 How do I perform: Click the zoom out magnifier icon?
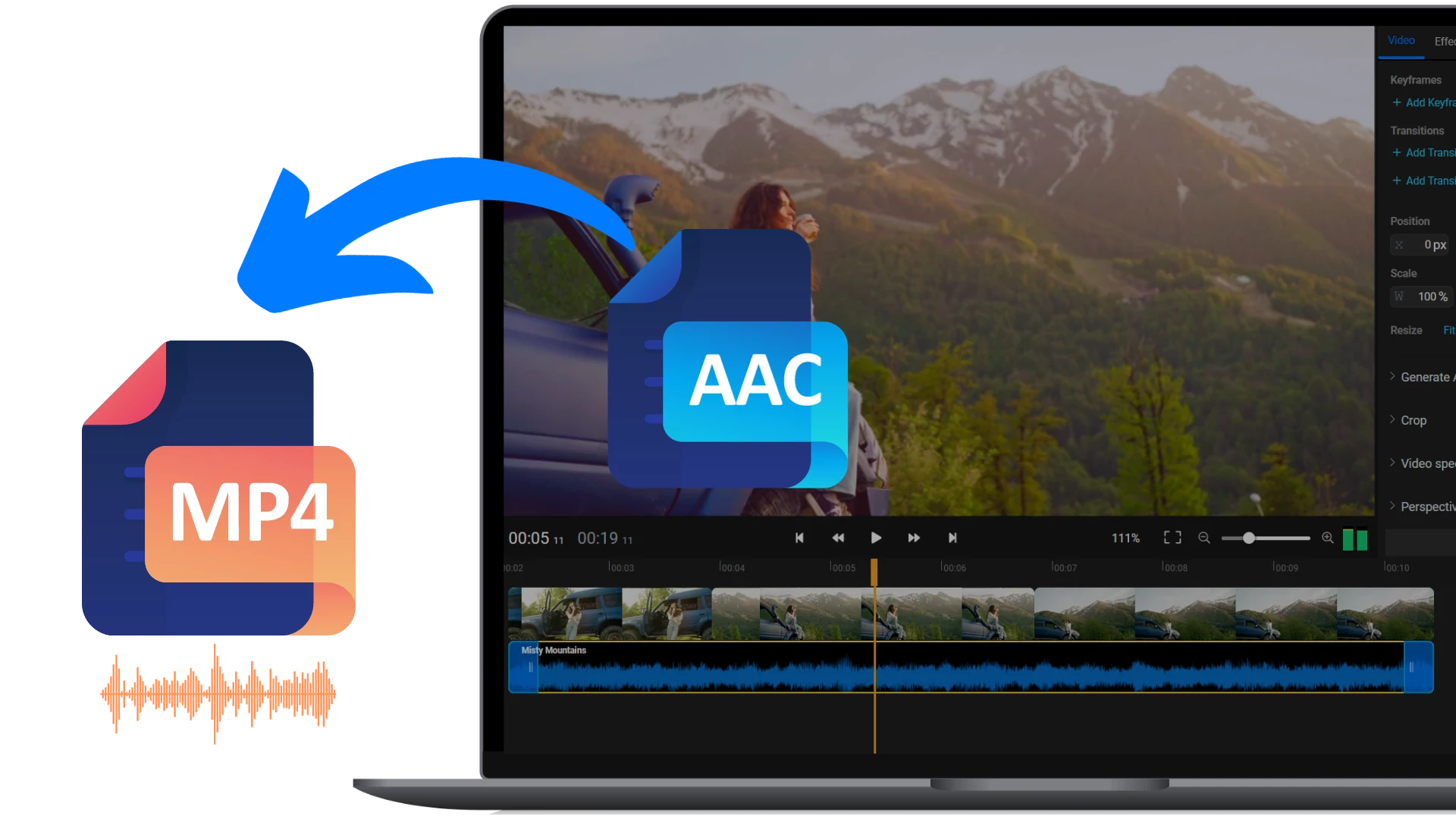(1205, 538)
